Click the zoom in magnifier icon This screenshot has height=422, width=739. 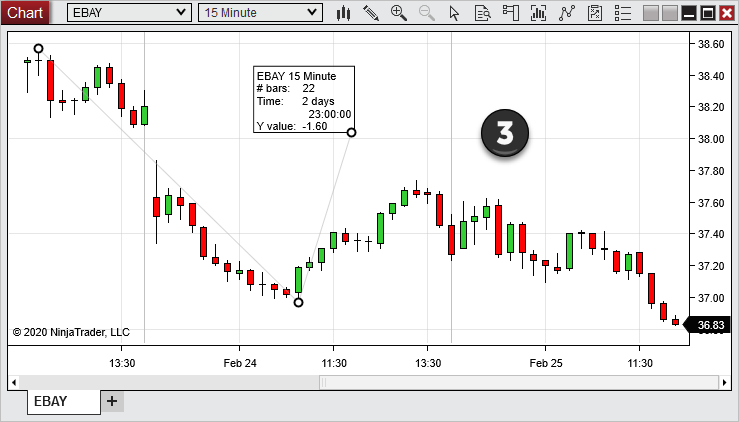click(399, 13)
